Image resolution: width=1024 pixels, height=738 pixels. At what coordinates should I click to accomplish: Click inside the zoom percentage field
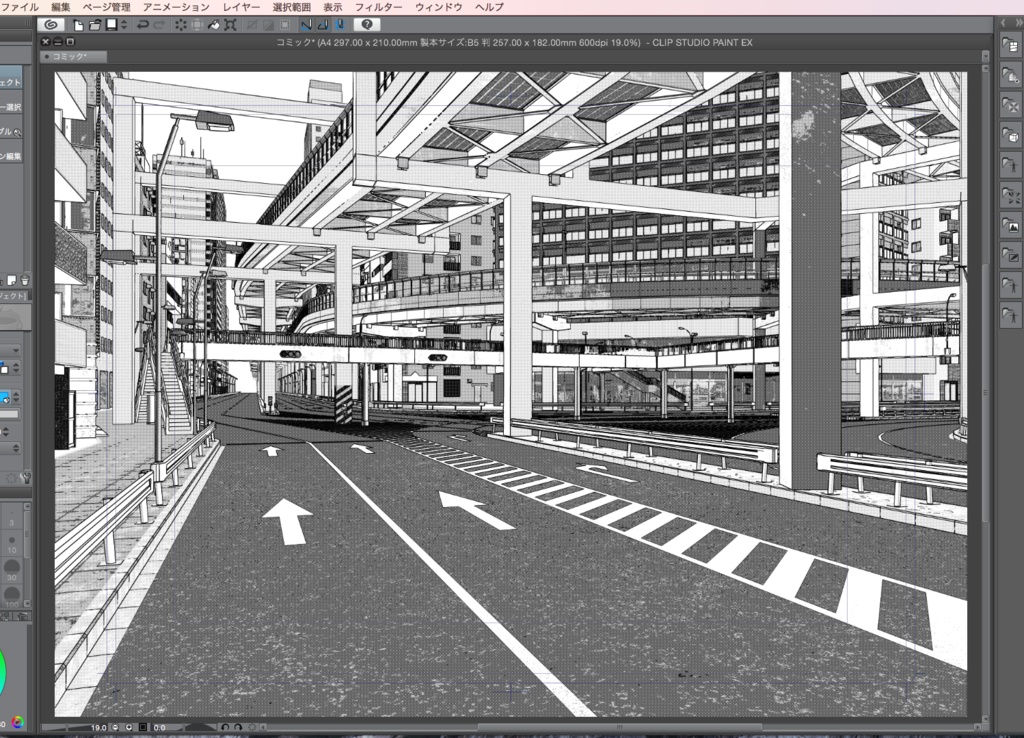(x=99, y=727)
